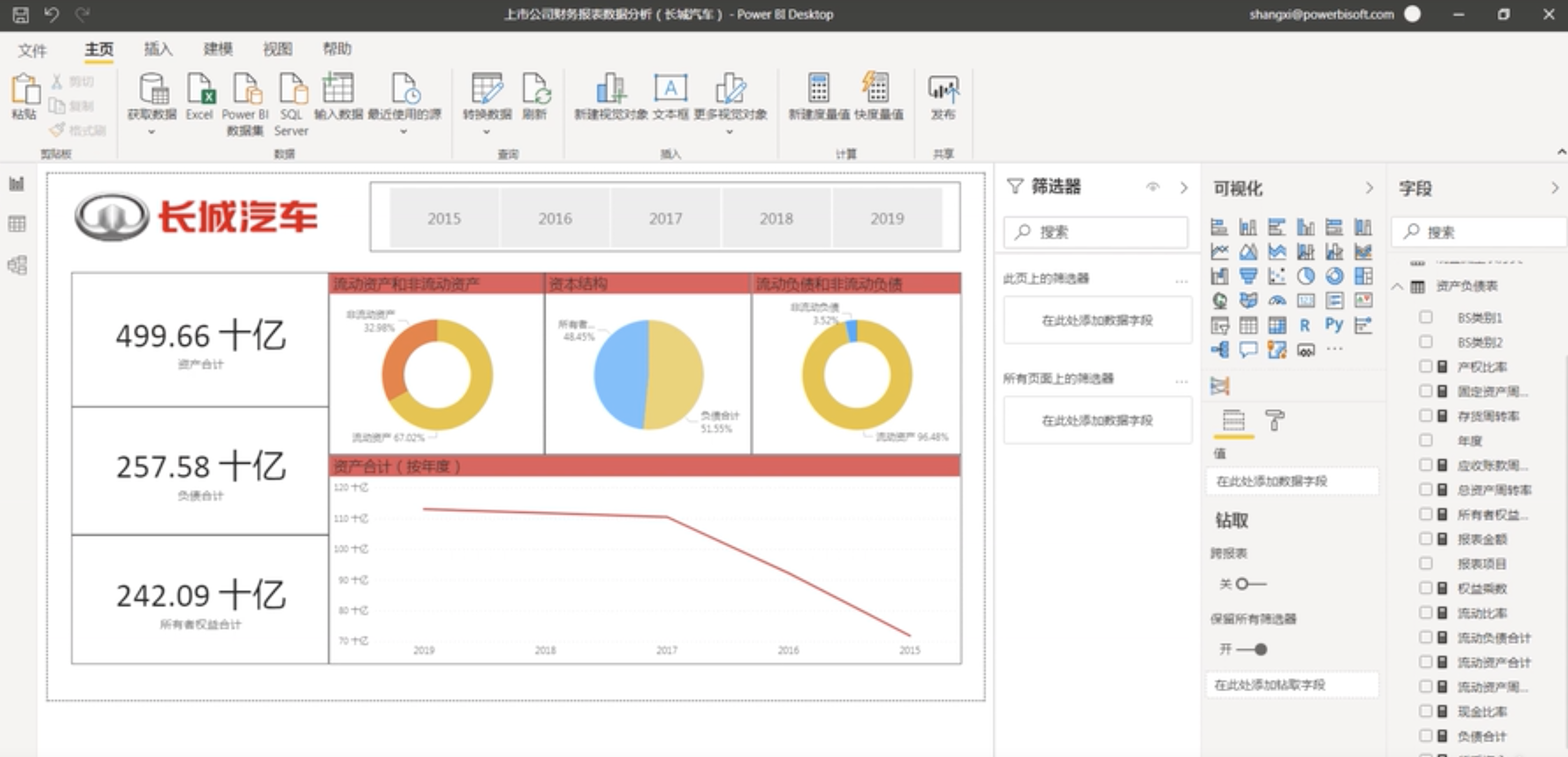Click the search box in 筛选器 pane
Viewport: 1568px width, 757px height.
point(1096,232)
